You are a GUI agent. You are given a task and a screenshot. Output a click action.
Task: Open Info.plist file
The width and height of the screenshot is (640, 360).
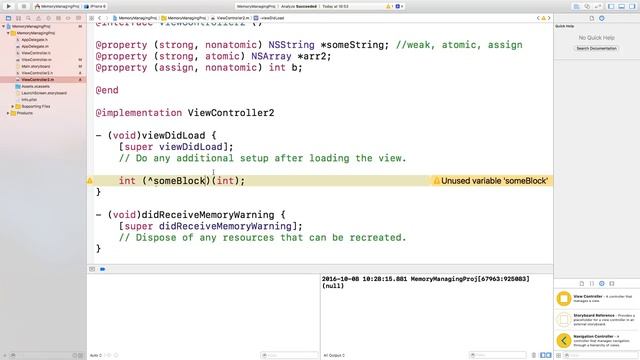pos(29,100)
